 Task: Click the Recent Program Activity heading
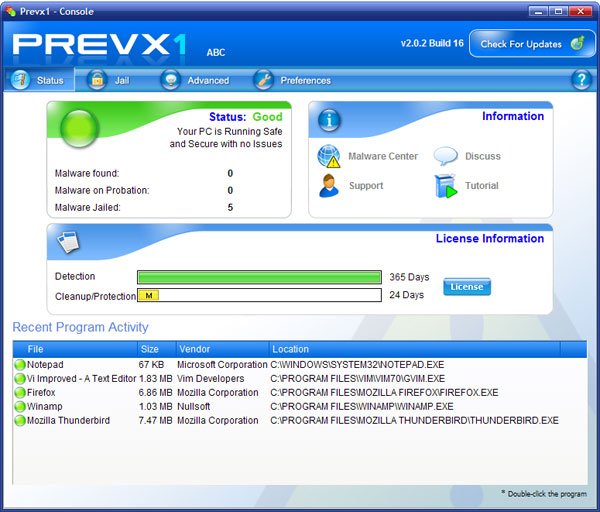coord(80,327)
